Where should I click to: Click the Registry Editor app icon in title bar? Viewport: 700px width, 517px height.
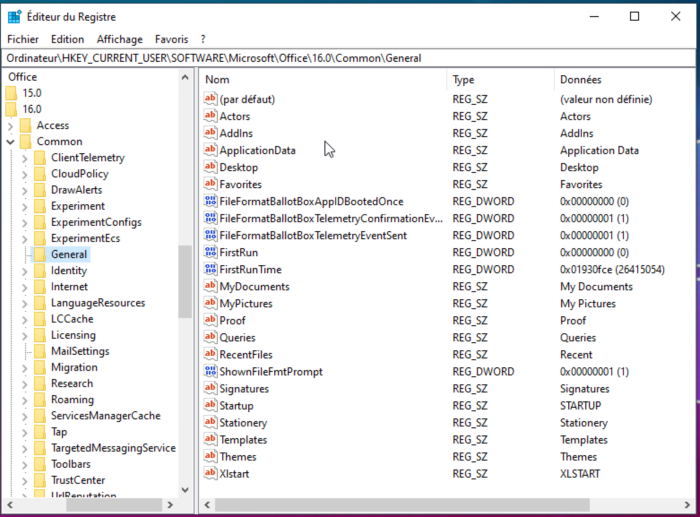point(15,17)
